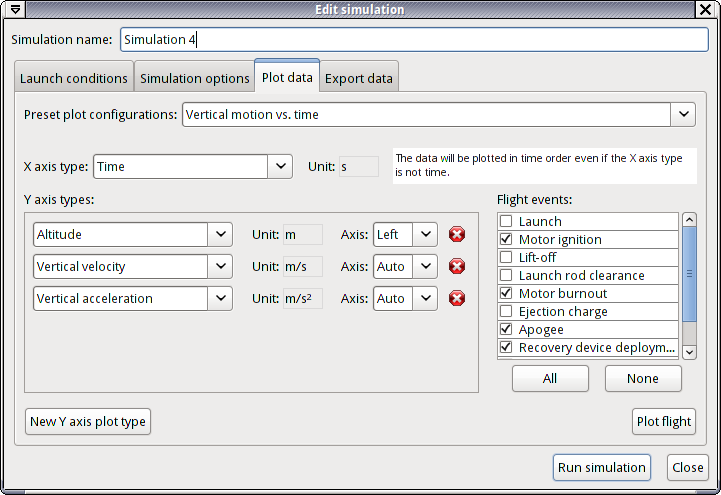The height and width of the screenshot is (495, 721).
Task: Click the Simulation name text field
Action: coord(414,40)
